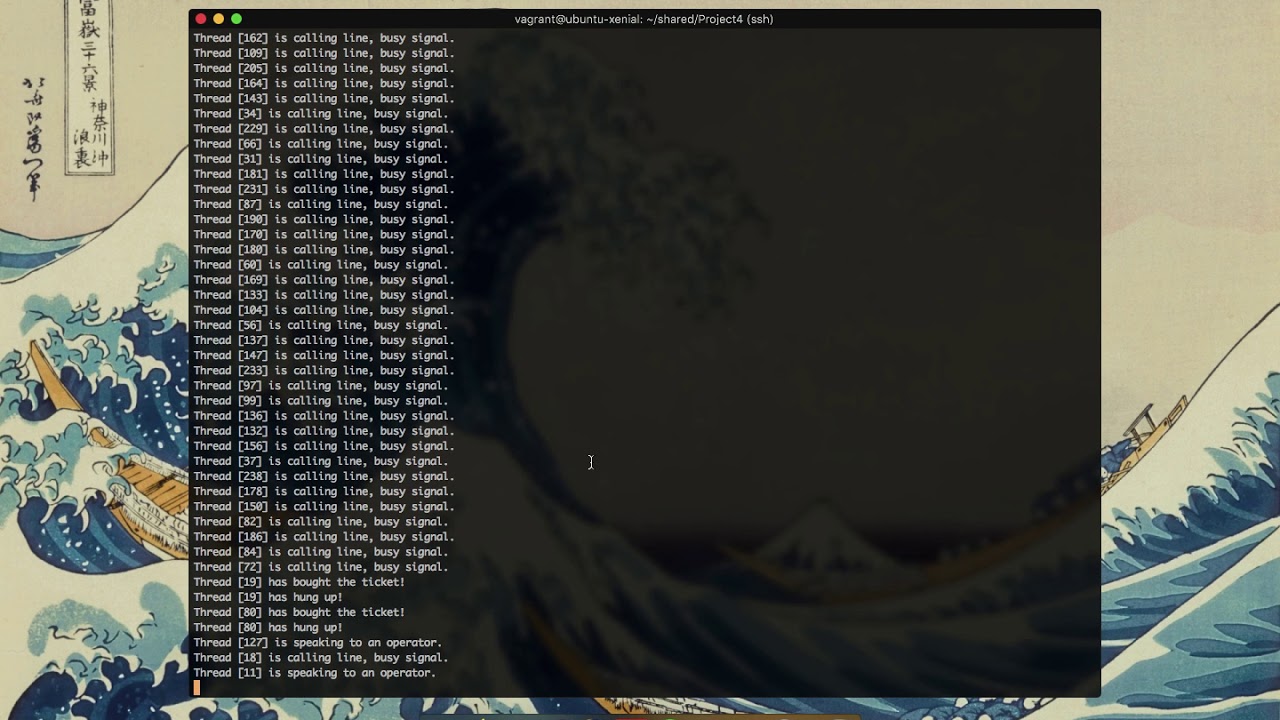
Task: Click line 'Thread [164] is calling line'
Action: coord(324,83)
